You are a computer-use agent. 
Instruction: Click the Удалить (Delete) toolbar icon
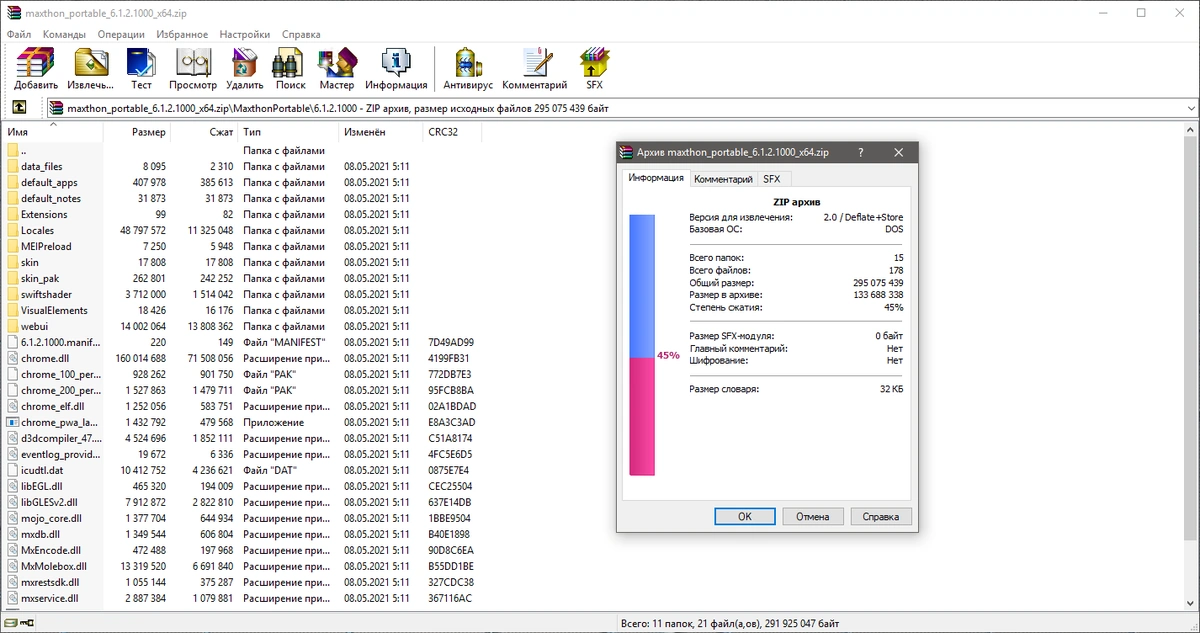pos(245,68)
